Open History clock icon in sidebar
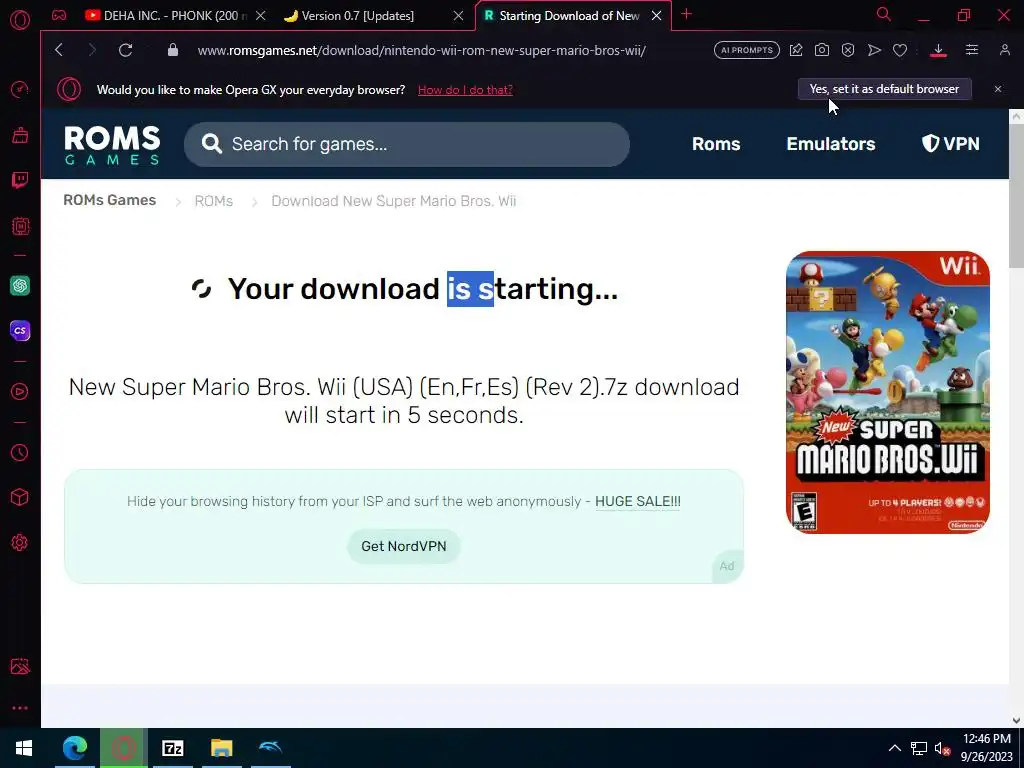Viewport: 1024px width, 768px height. coord(20,452)
